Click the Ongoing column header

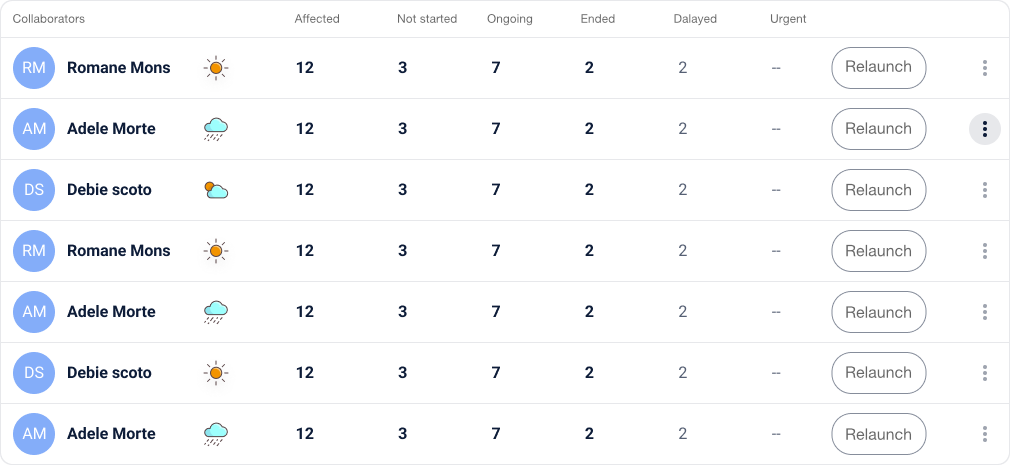(510, 19)
